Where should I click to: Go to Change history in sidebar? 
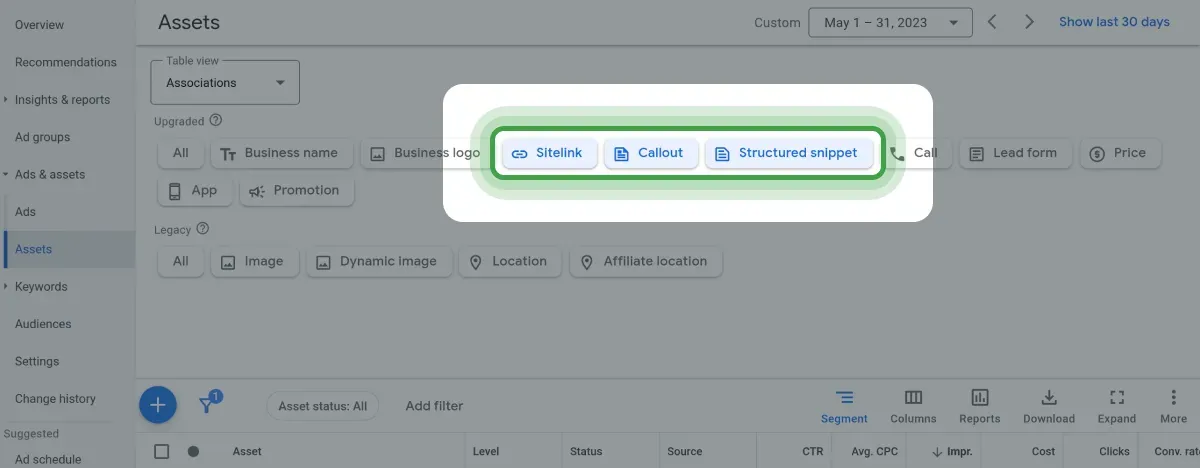[55, 399]
